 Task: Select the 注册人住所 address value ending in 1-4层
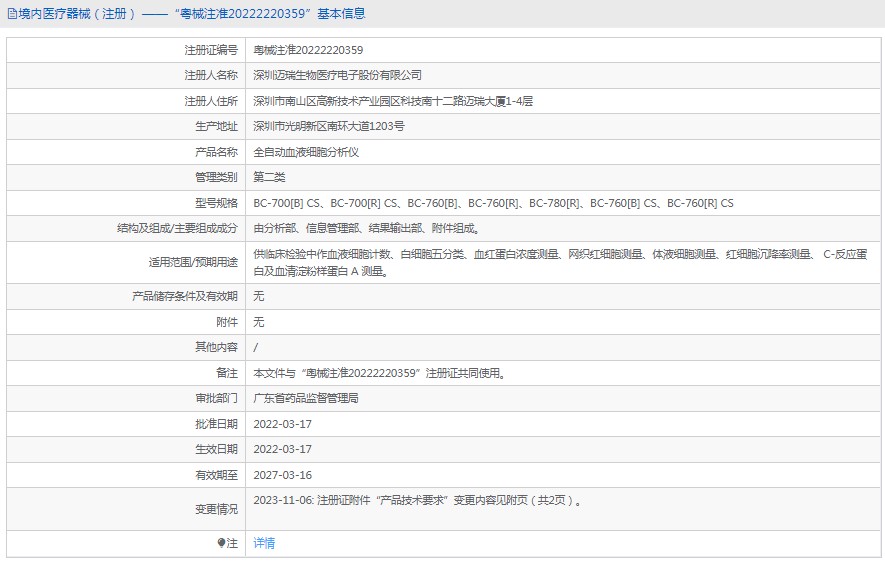click(393, 101)
